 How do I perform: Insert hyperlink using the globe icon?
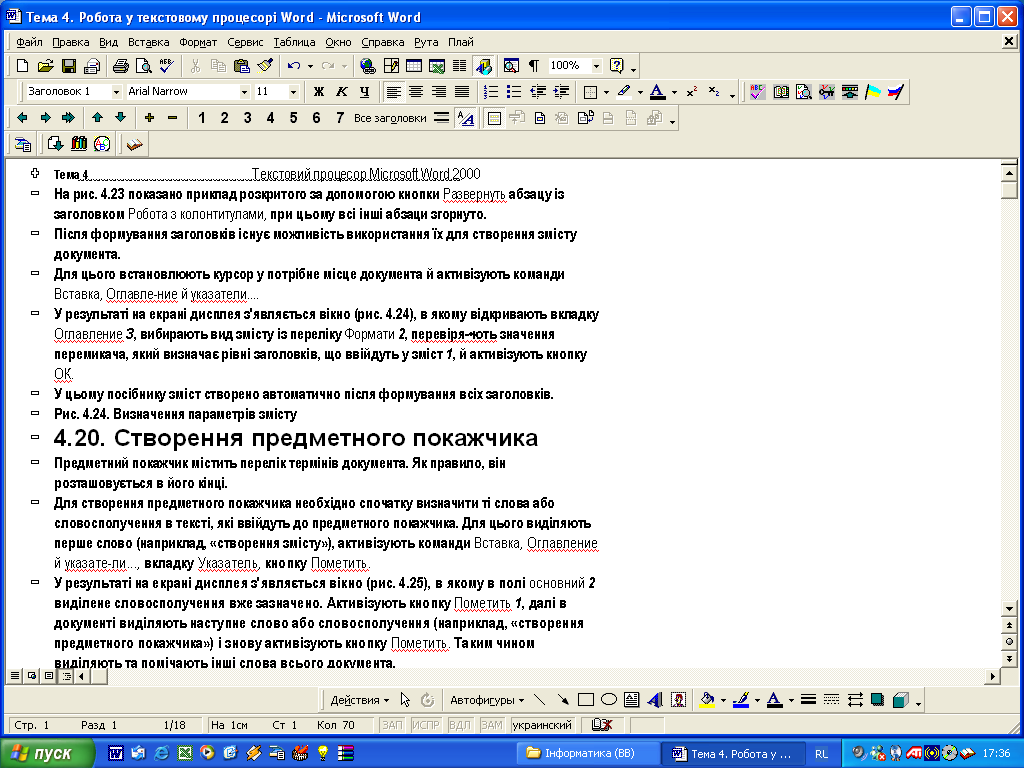pyautogui.click(x=368, y=65)
